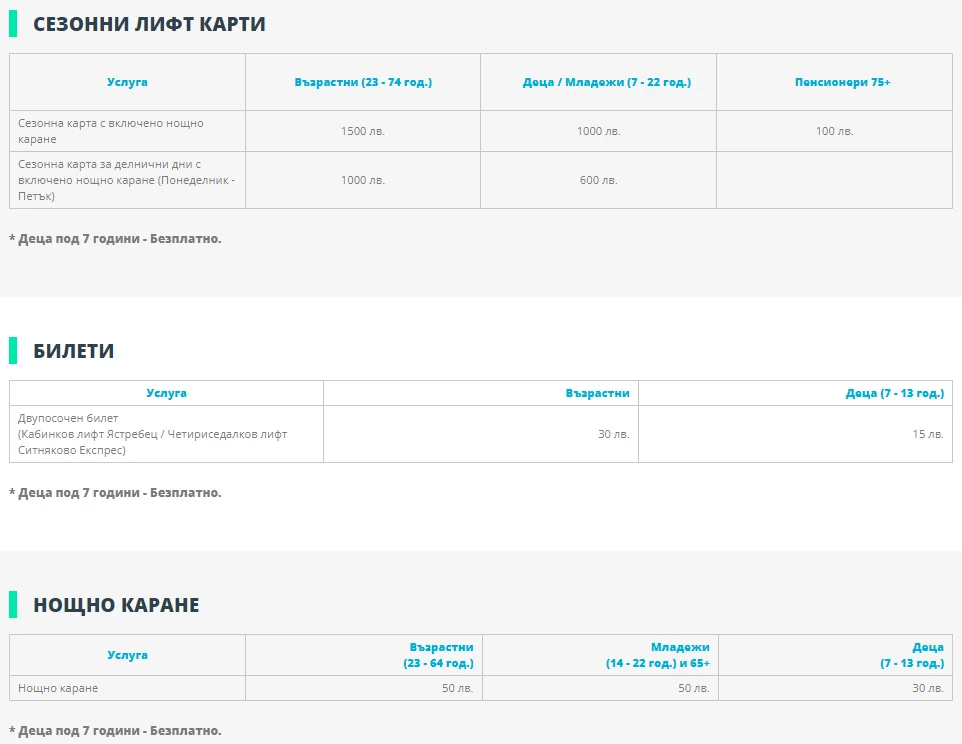The width and height of the screenshot is (962, 744).
Task: Click the Нощно каране section heading
Action: click(116, 605)
